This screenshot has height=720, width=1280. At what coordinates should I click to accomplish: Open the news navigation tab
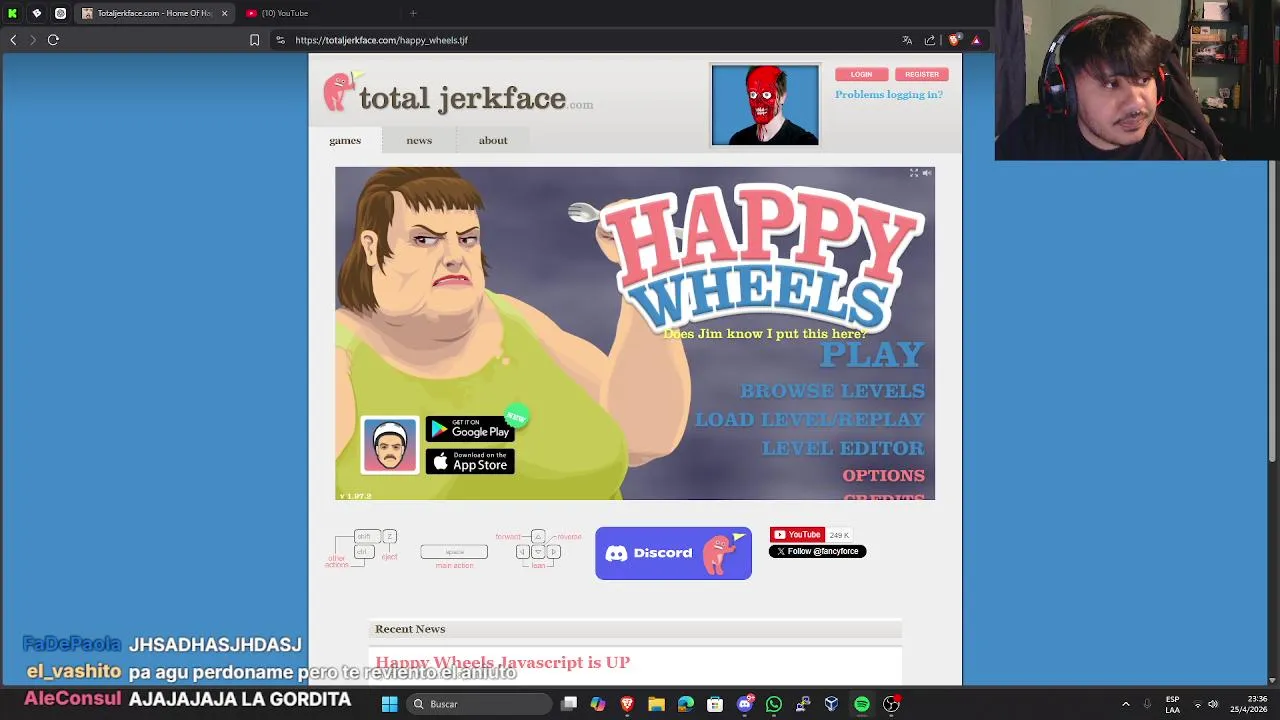click(x=419, y=140)
